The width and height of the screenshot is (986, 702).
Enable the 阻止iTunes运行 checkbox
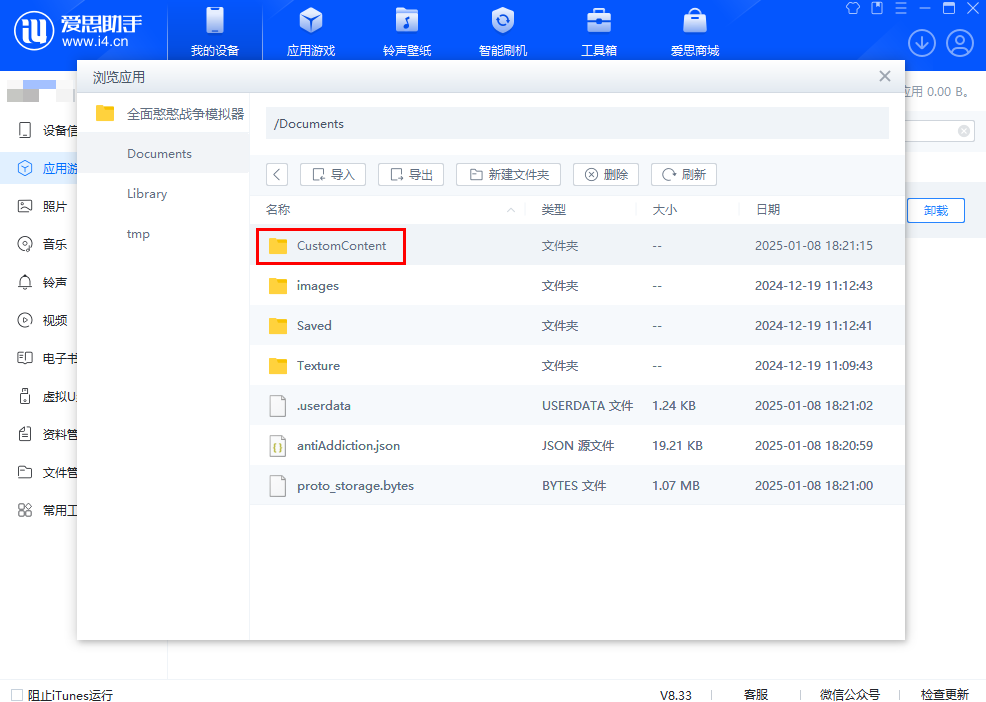coord(16,695)
